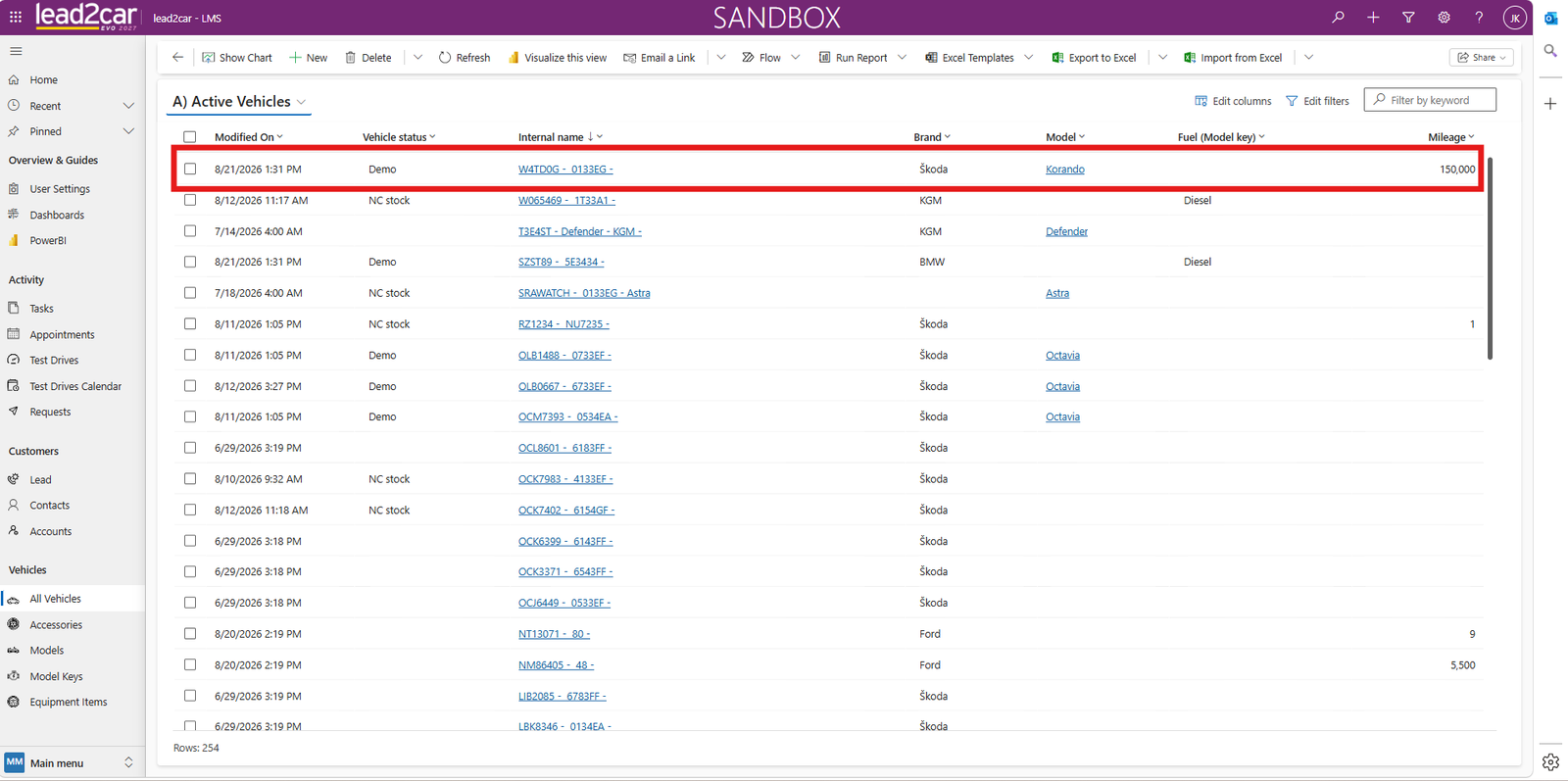
Task: Open the Flow dropdown arrow
Action: [x=796, y=58]
